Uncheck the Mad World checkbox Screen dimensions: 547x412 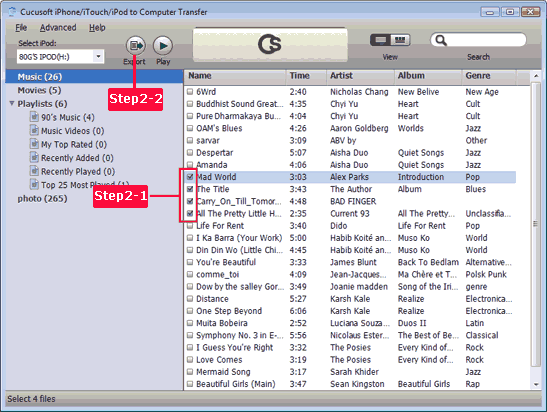tap(190, 177)
